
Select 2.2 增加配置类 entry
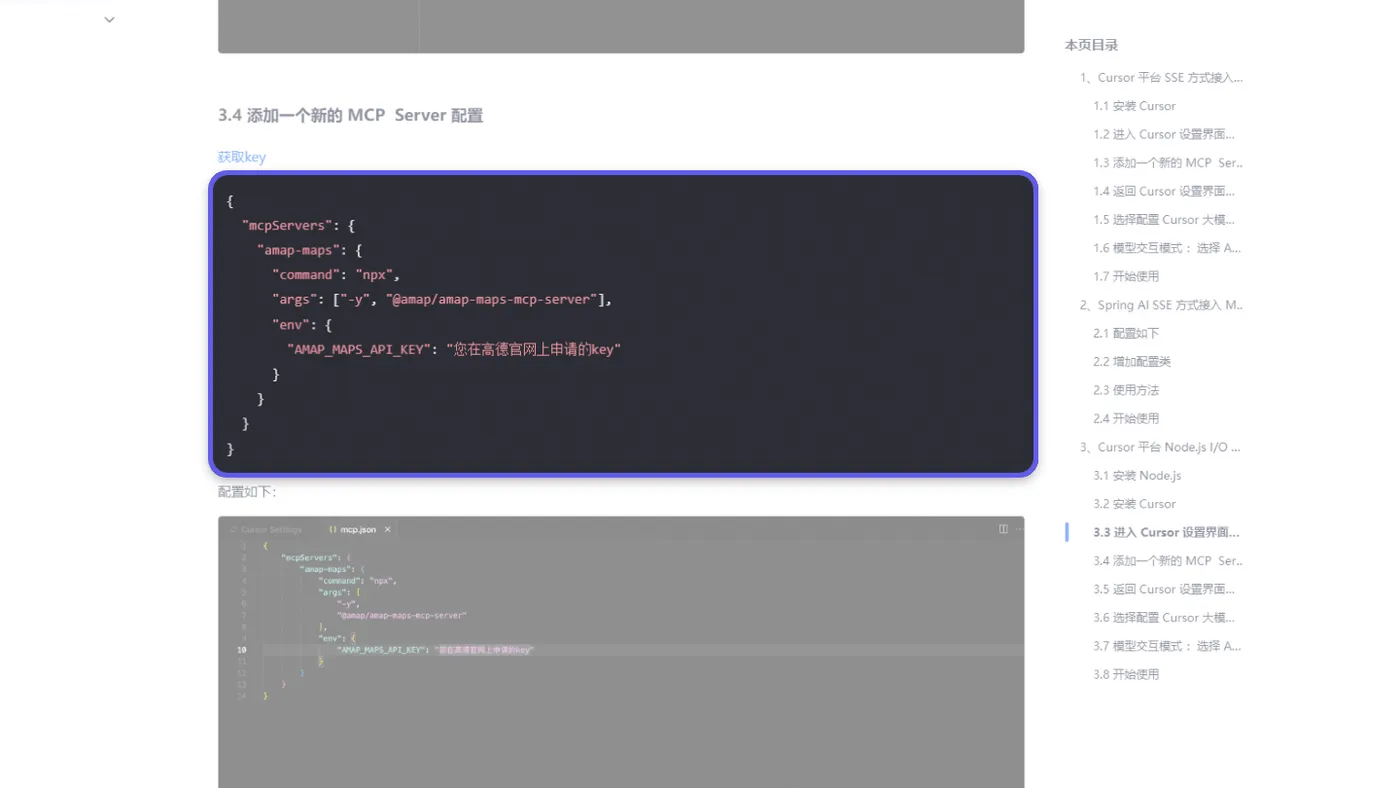(1132, 362)
